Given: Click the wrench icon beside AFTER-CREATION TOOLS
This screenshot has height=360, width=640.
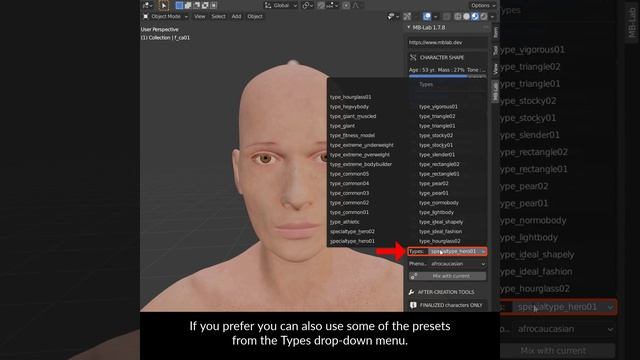Looking at the screenshot, I should click(411, 292).
